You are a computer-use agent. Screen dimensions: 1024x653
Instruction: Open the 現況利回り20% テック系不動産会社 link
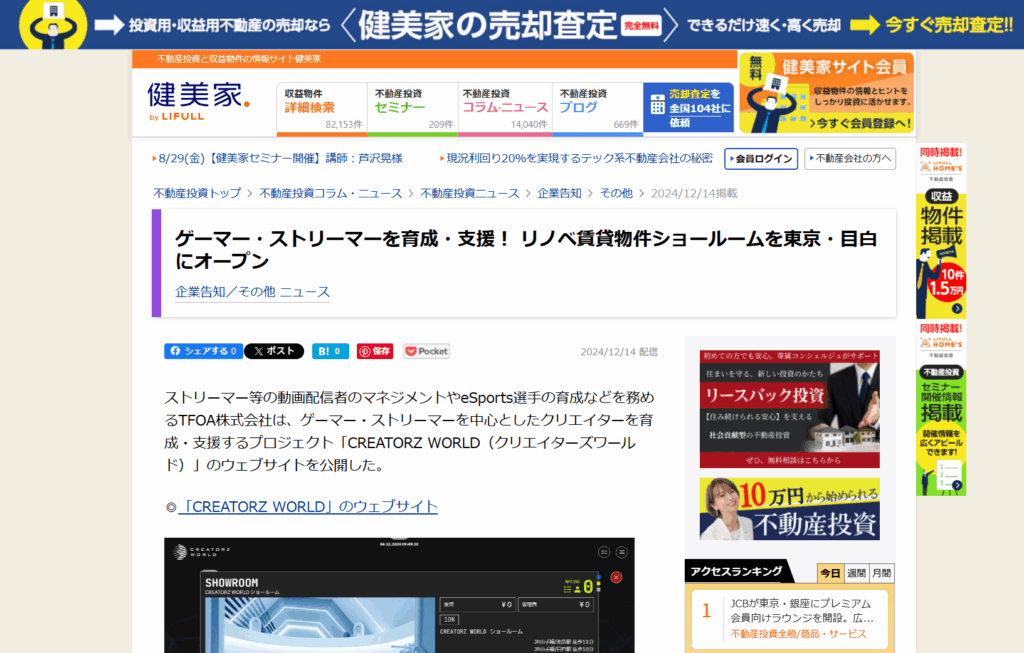577,158
